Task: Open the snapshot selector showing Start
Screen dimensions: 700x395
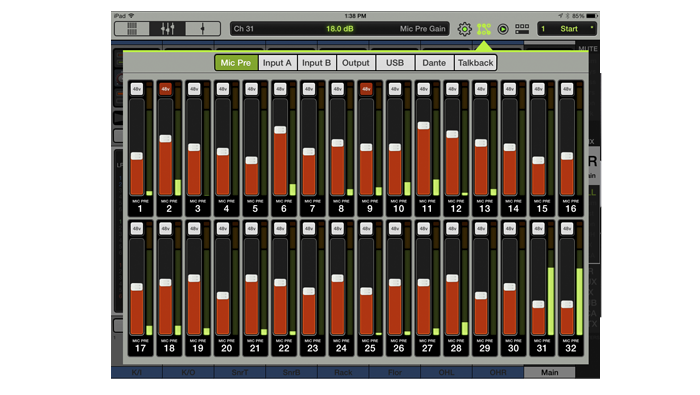Action: [567, 29]
